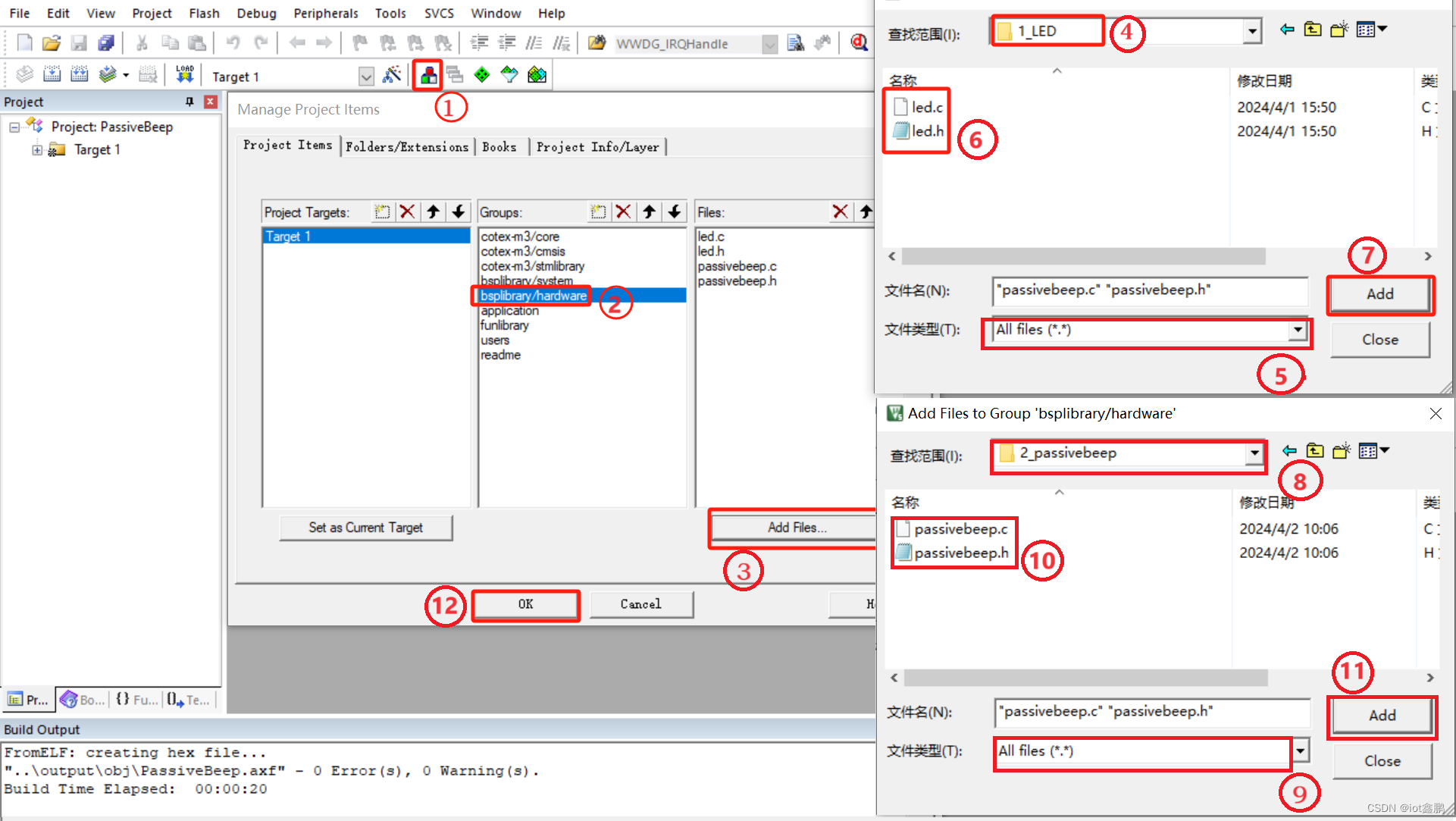The height and width of the screenshot is (821, 1456).
Task: Click Add button in lower file dialog
Action: tap(1380, 714)
